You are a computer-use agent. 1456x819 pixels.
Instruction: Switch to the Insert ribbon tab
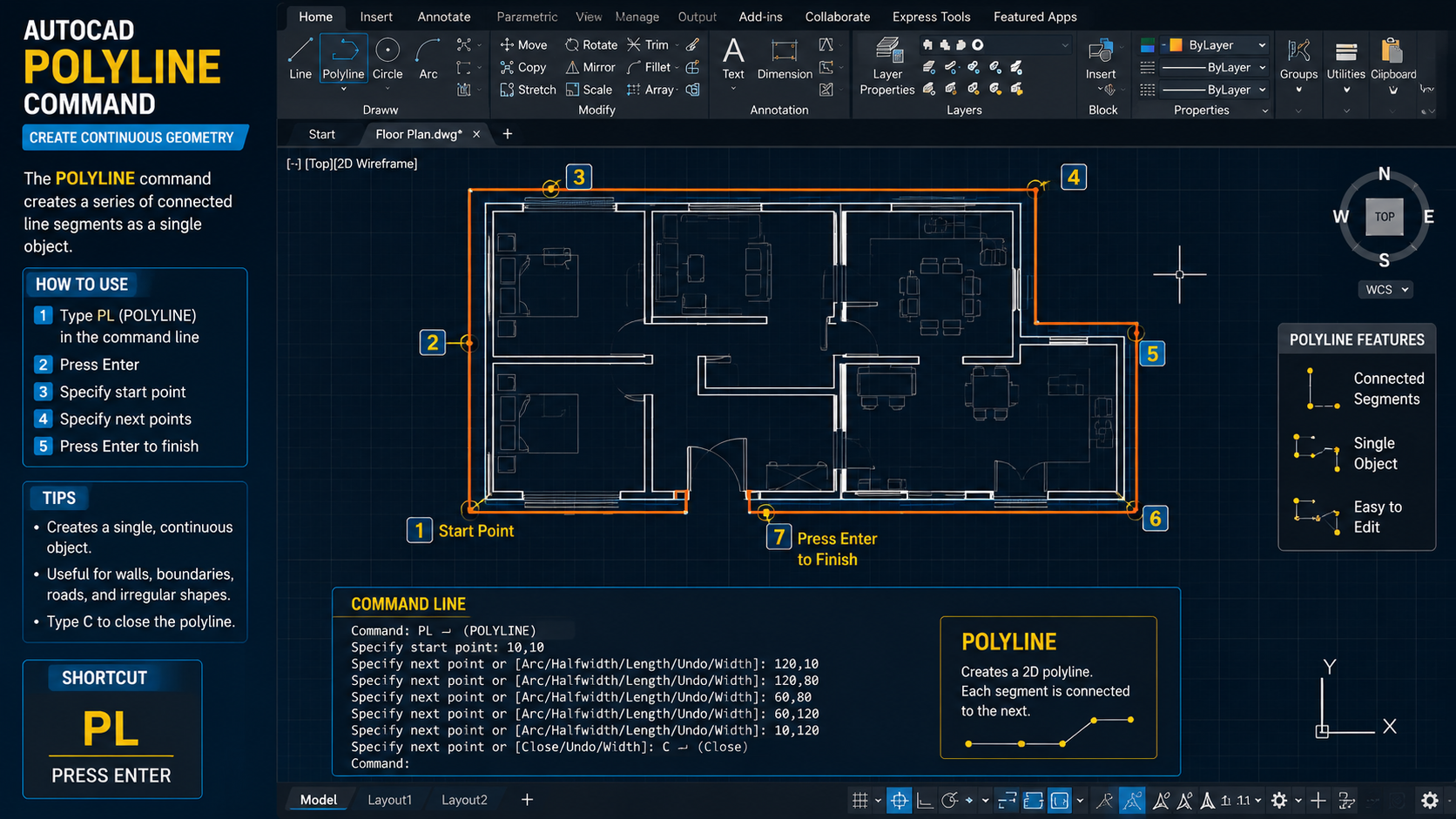(x=376, y=17)
